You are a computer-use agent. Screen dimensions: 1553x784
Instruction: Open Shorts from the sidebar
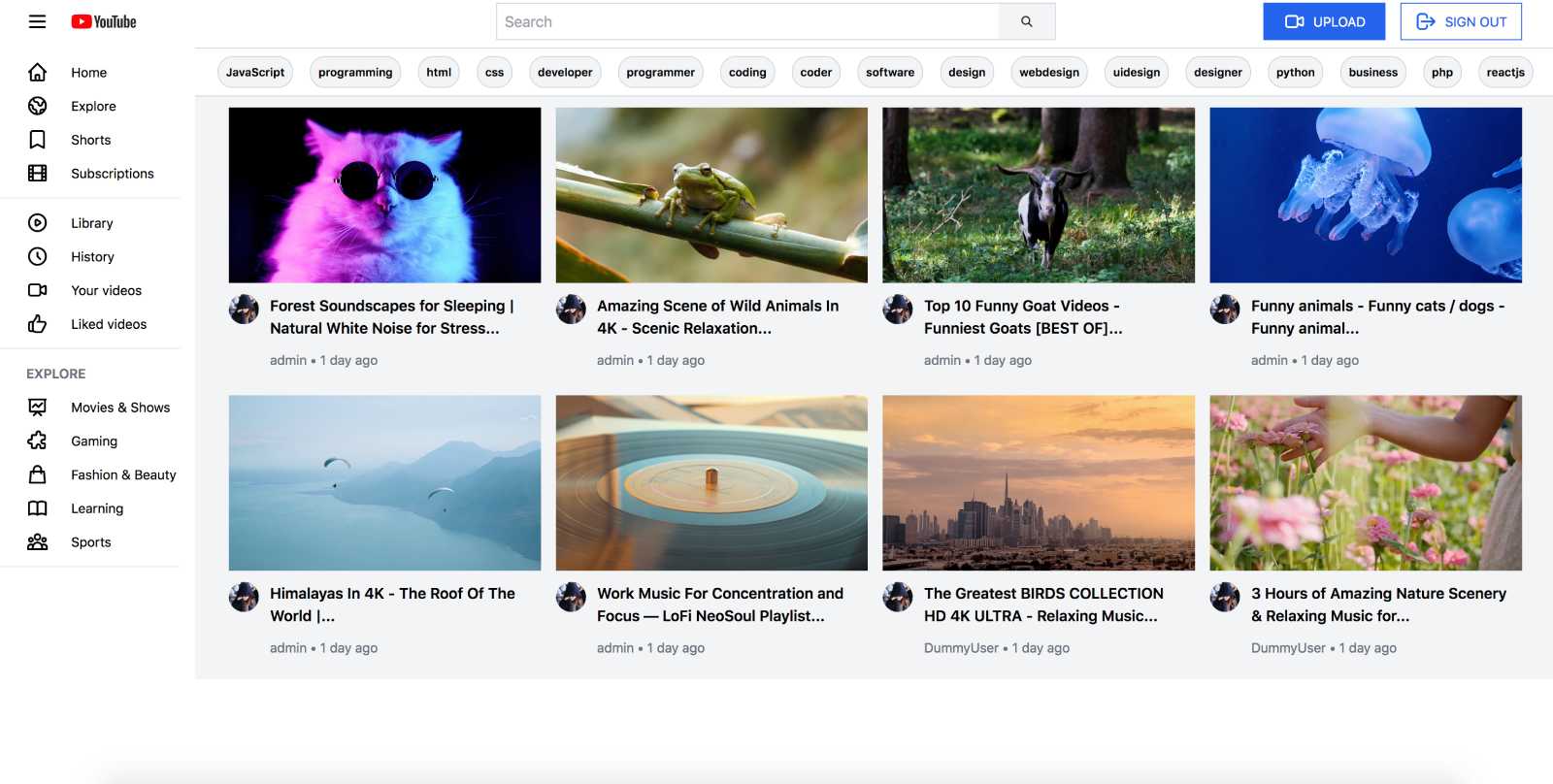pyautogui.click(x=90, y=140)
